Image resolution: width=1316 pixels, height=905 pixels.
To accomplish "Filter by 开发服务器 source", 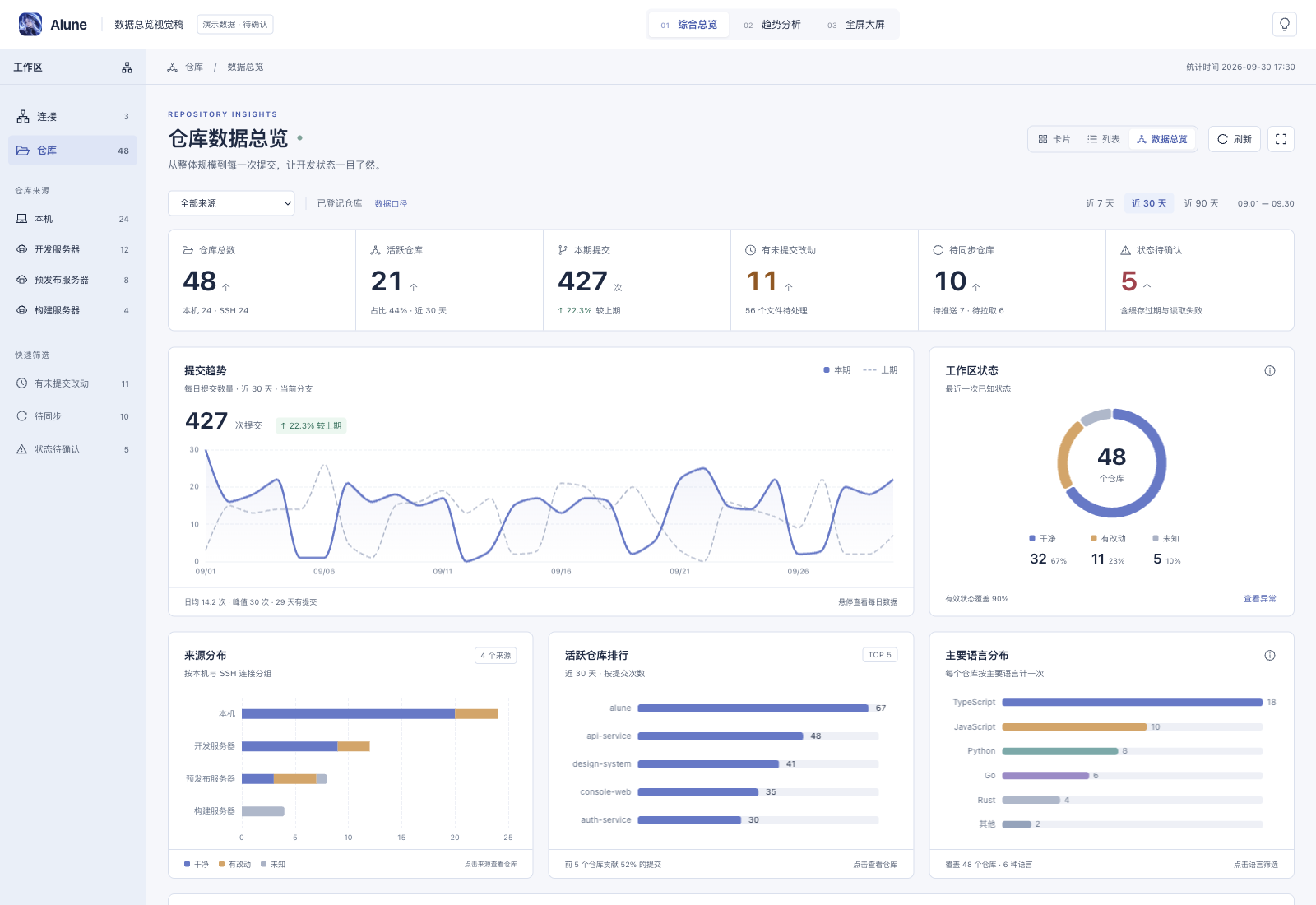I will point(72,249).
